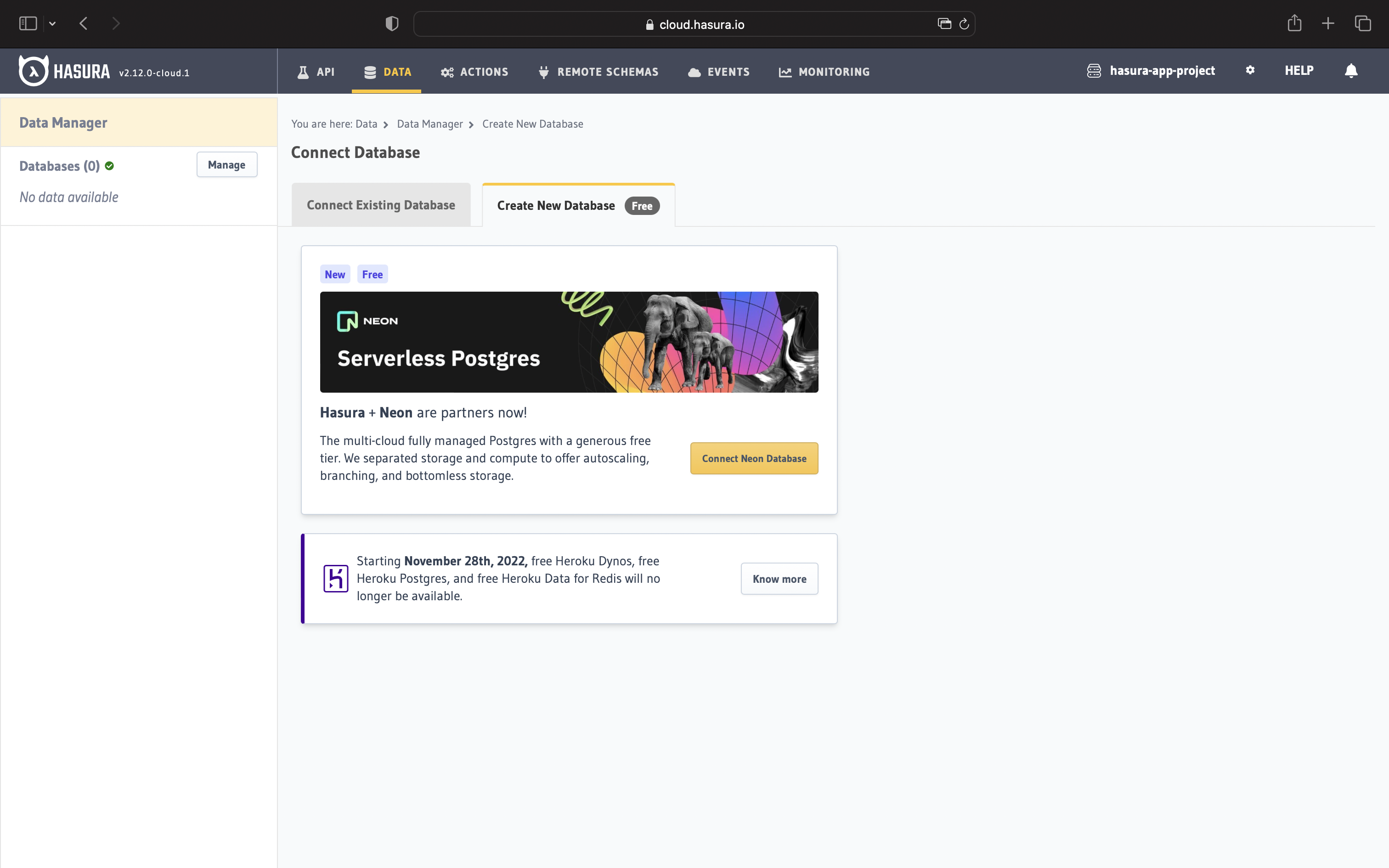The height and width of the screenshot is (868, 1389).
Task: Click the gray Free badge on tab
Action: tap(642, 206)
